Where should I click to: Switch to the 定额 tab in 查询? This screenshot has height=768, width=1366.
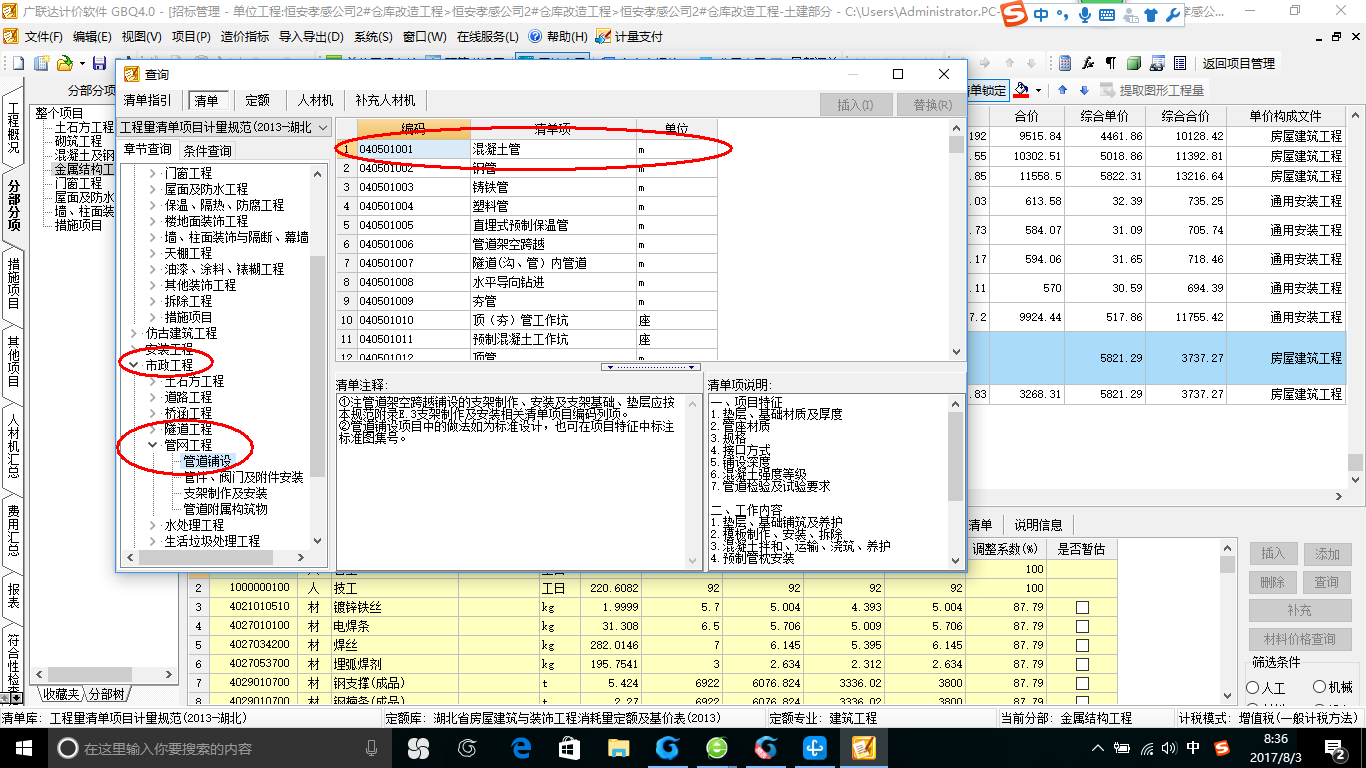point(257,100)
